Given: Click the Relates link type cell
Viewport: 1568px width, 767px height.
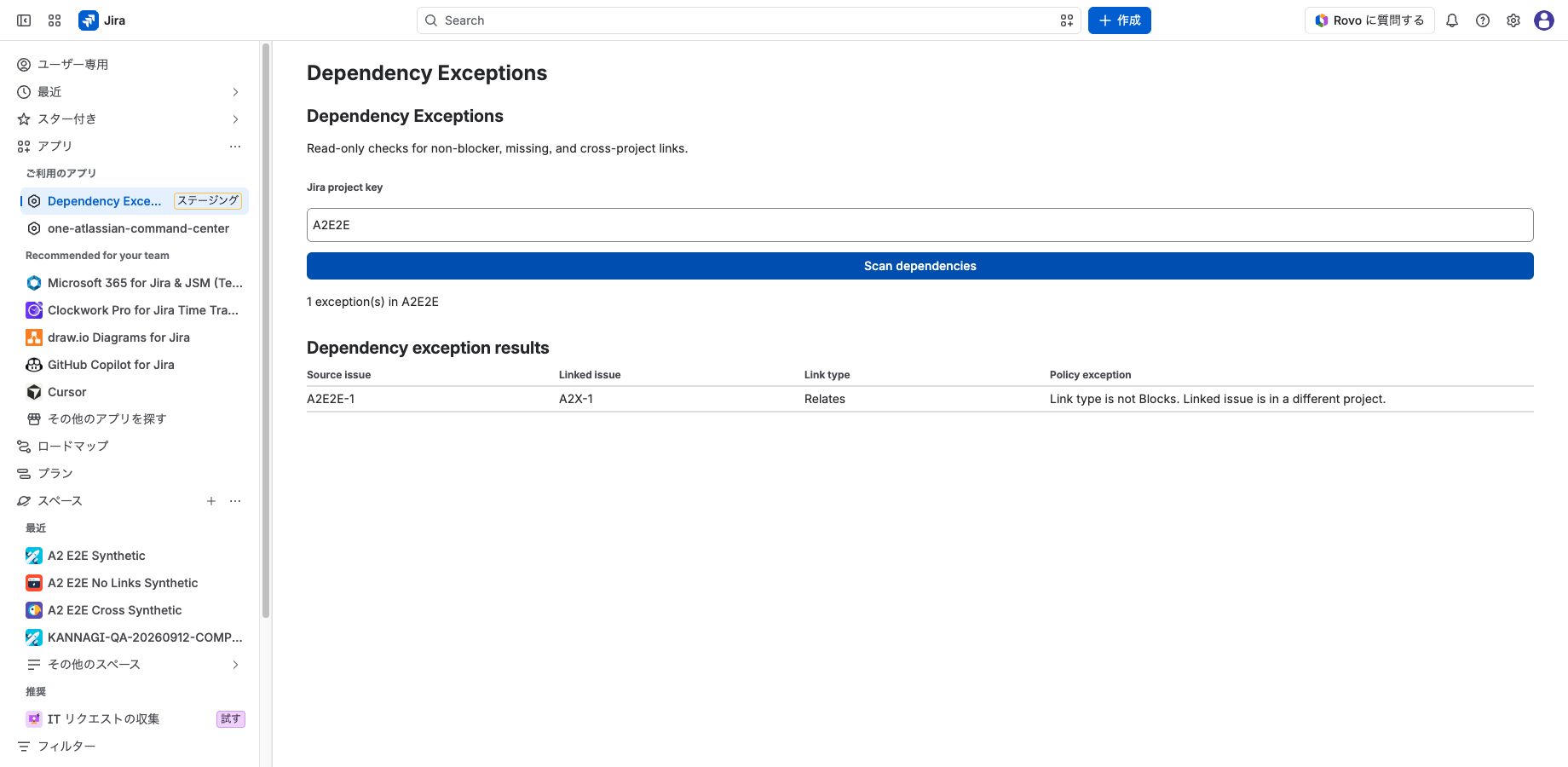Looking at the screenshot, I should (x=825, y=399).
